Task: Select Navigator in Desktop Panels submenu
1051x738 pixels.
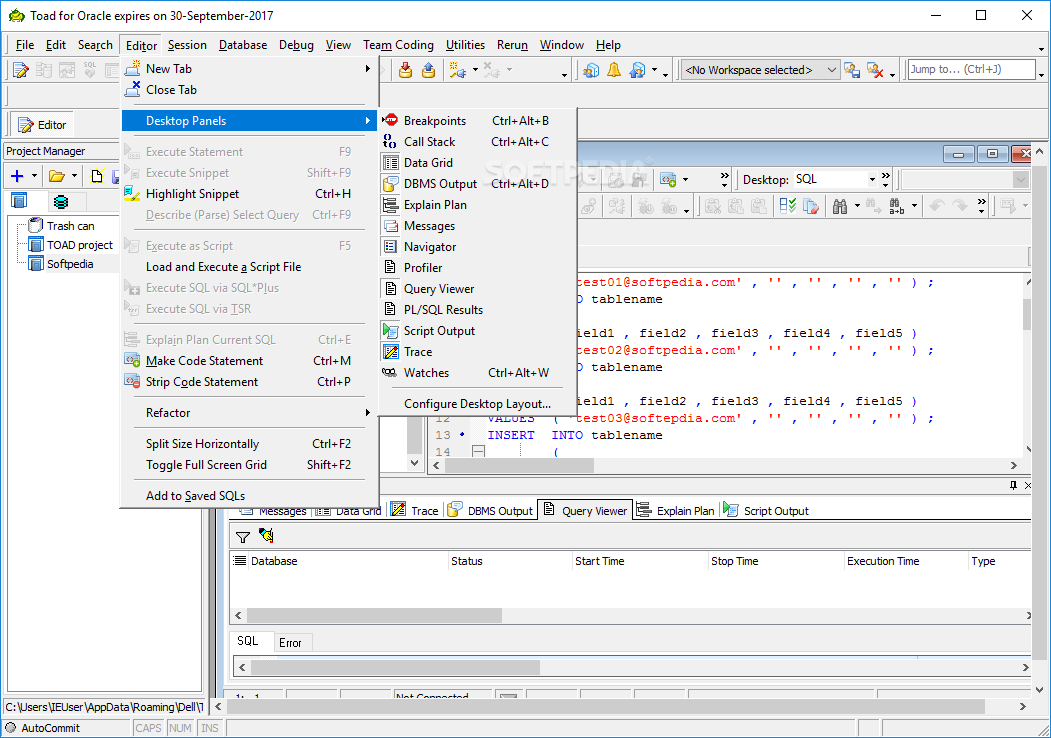Action: click(477, 247)
